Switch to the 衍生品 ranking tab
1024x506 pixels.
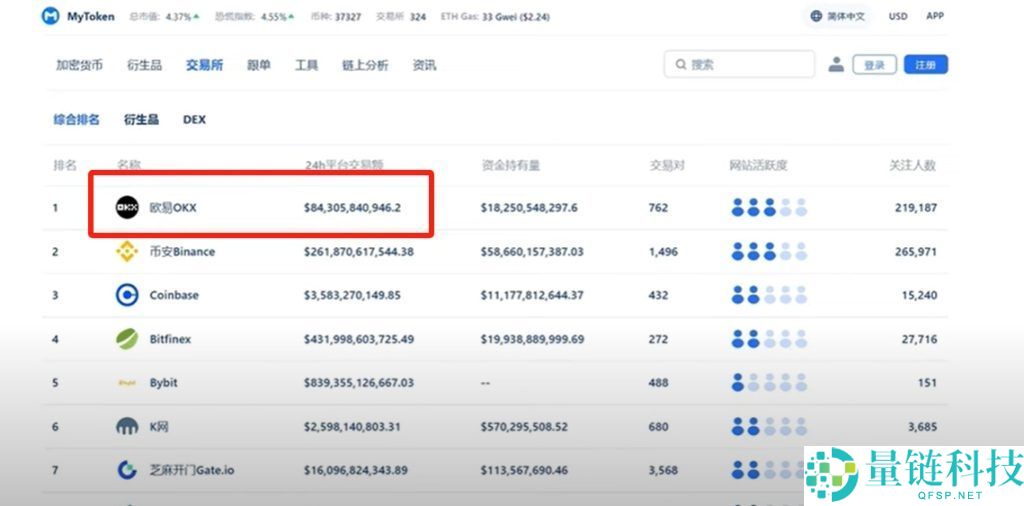tap(141, 119)
